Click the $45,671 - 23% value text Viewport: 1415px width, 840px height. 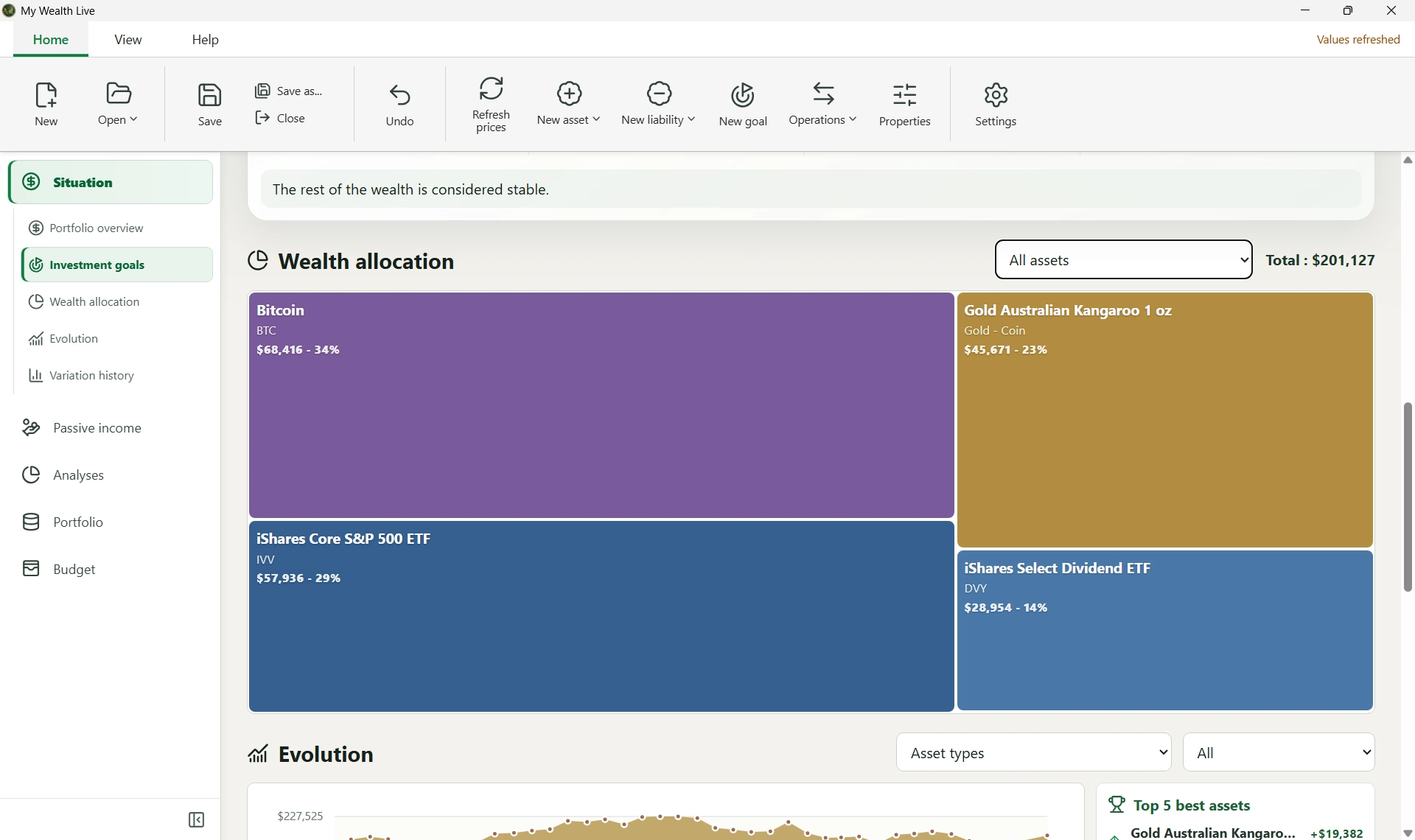(1006, 350)
